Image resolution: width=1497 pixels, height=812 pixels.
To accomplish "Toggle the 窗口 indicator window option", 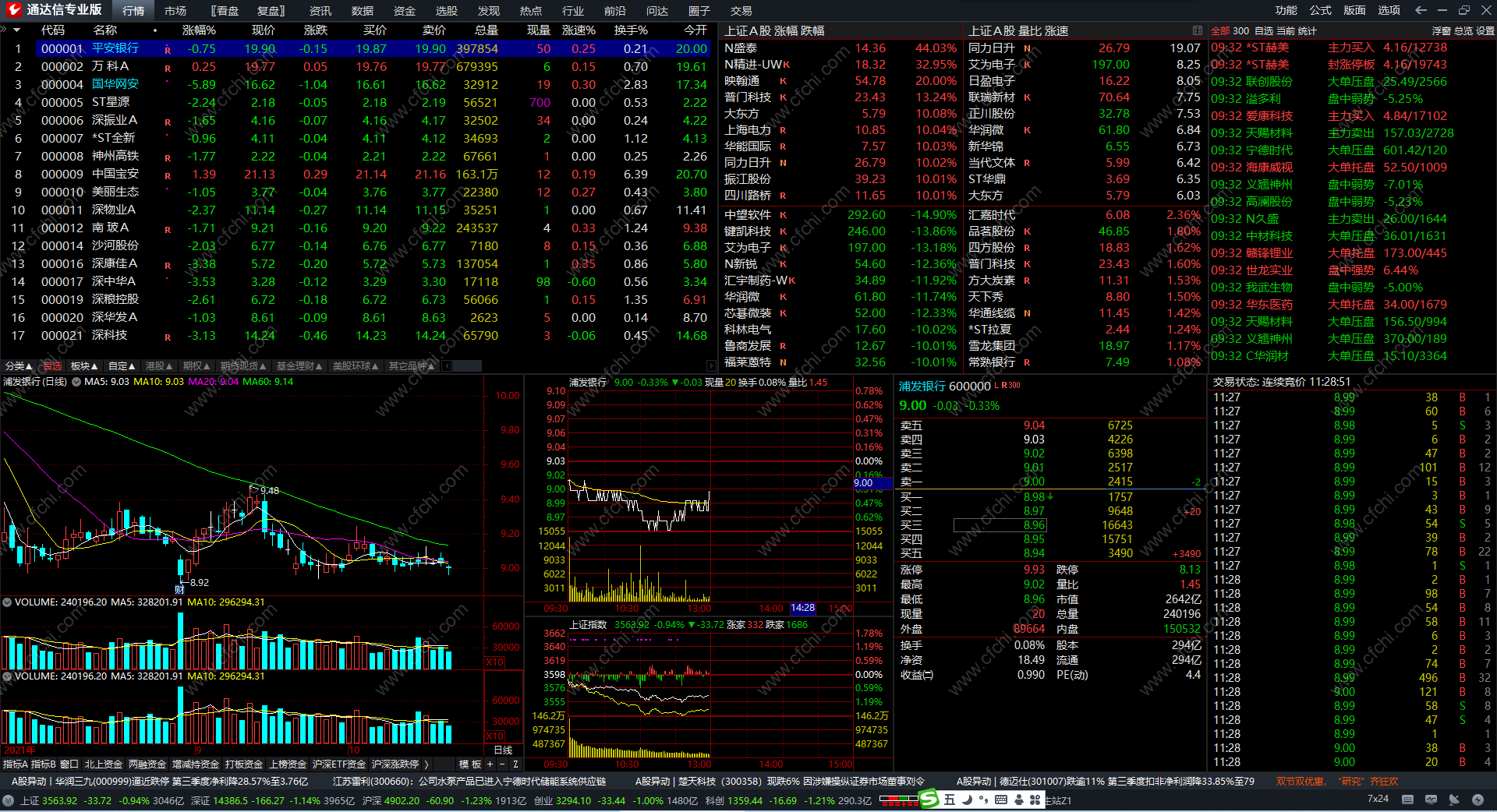I will pyautogui.click(x=69, y=764).
